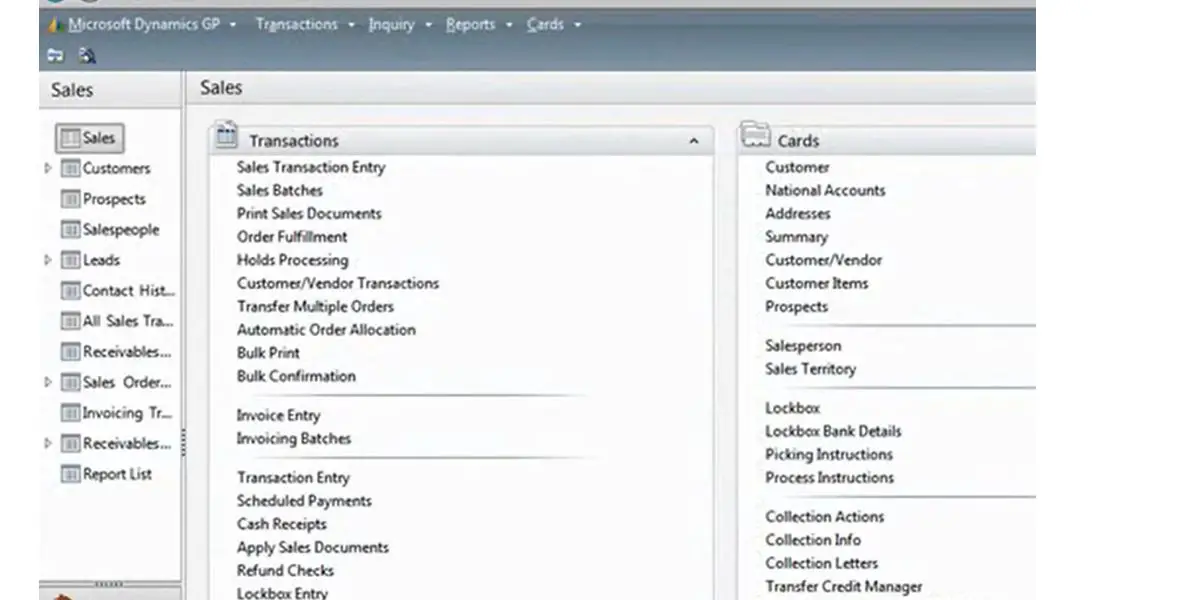
Task: Open the Microsoft Dynamics GP menu
Action: click(x=144, y=24)
